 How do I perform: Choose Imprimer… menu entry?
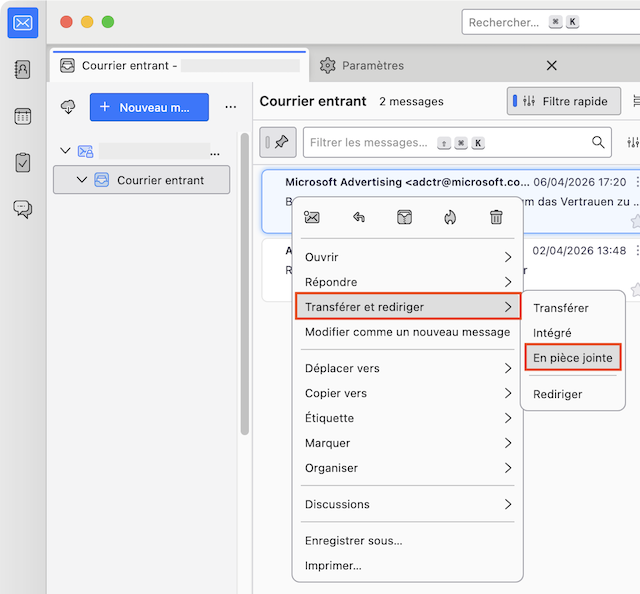point(408,565)
